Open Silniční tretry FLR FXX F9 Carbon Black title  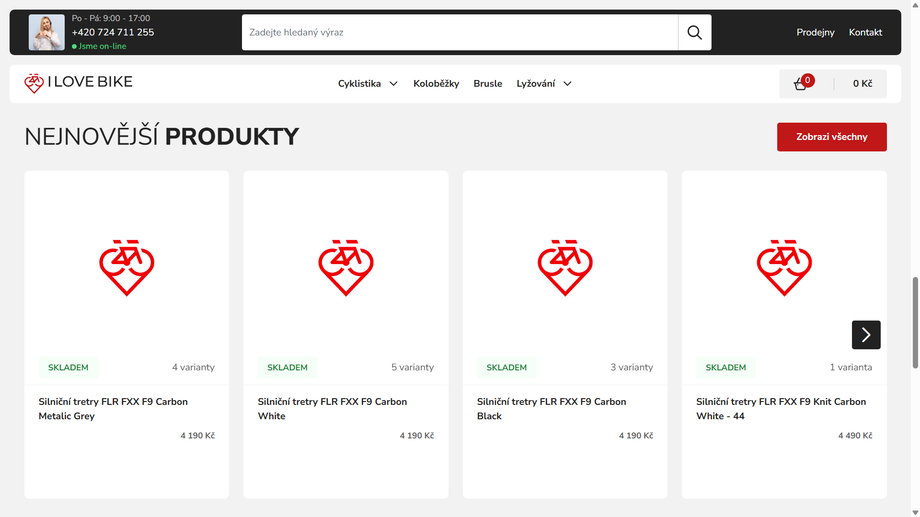coord(551,409)
